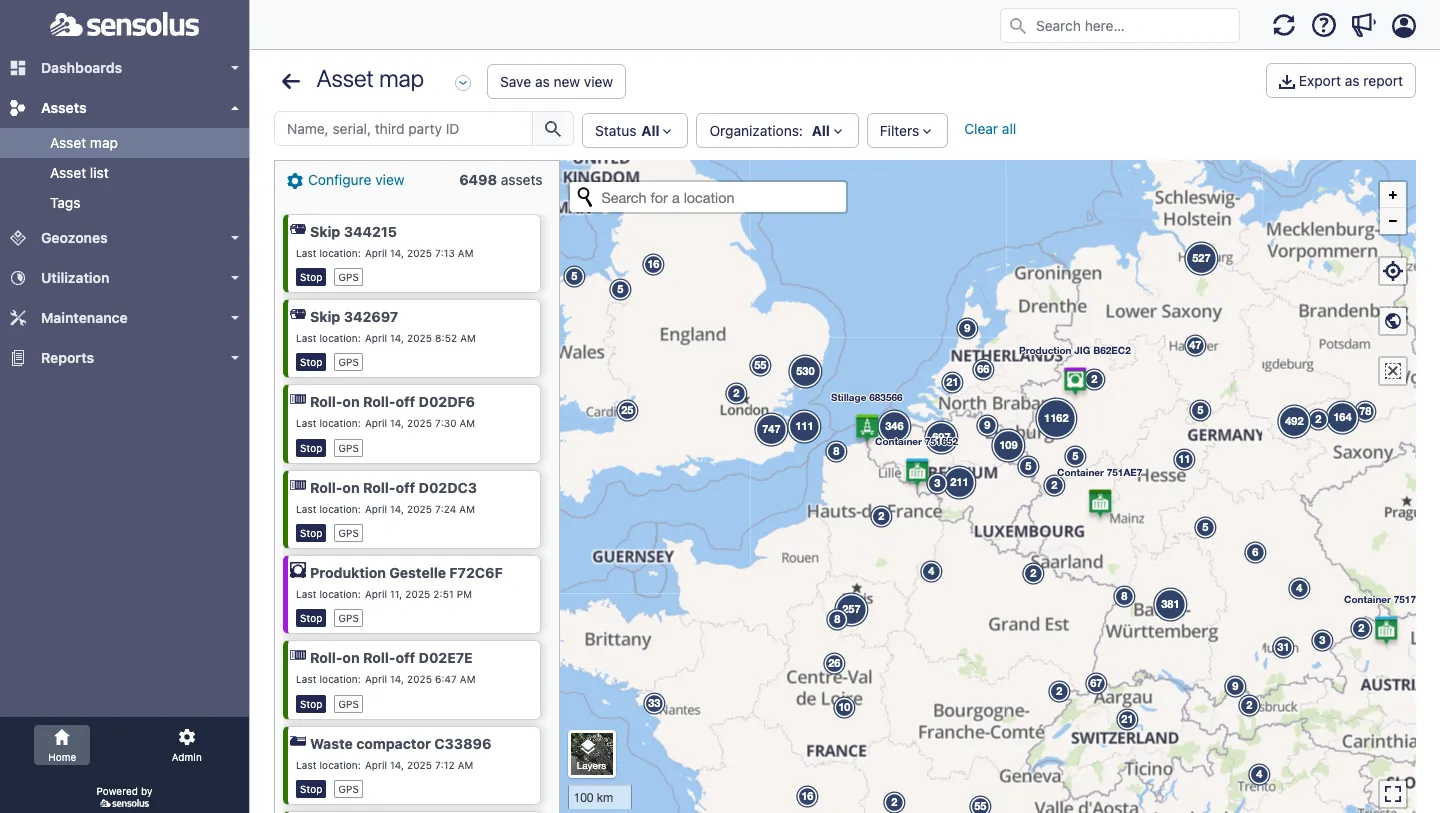Click the 530 asset cluster near London

805,371
